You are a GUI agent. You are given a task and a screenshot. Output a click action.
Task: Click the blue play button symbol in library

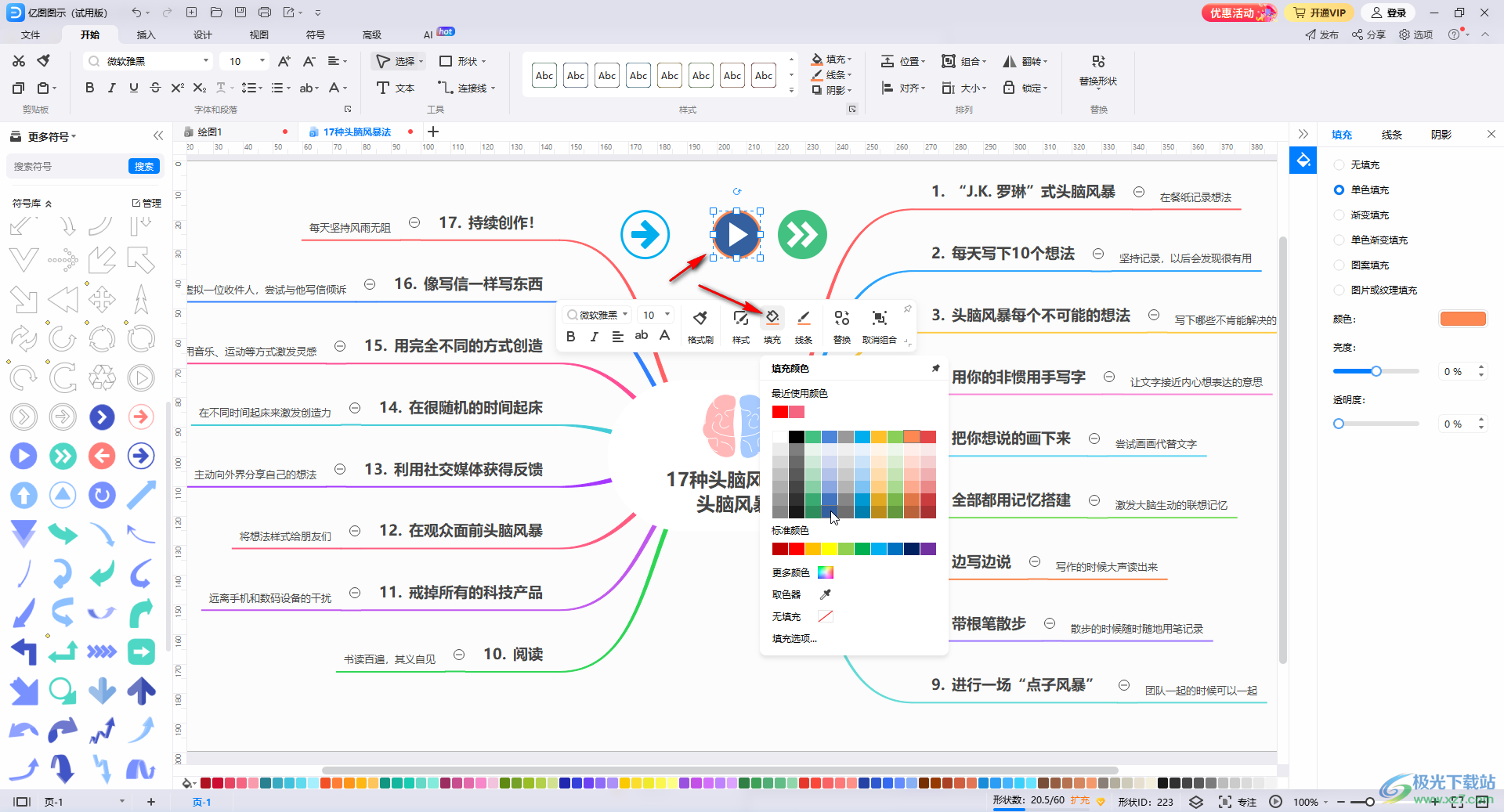pos(23,456)
